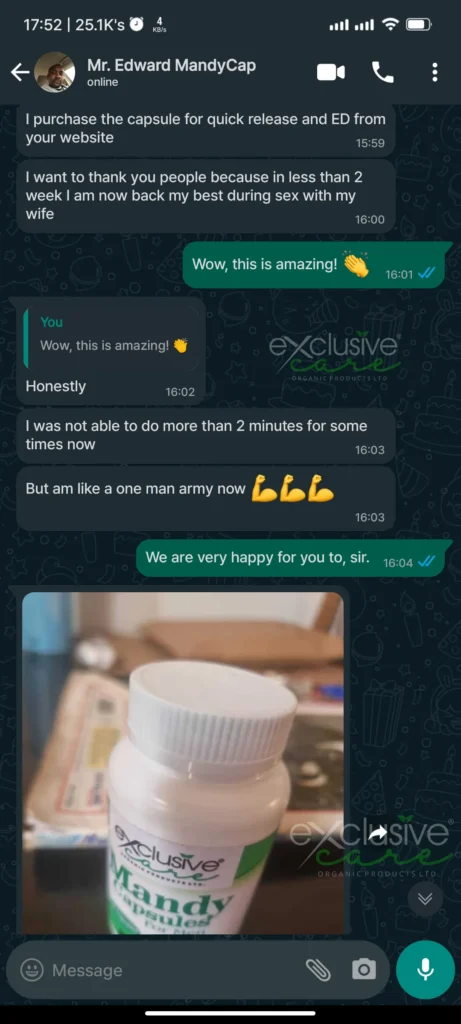This screenshot has height=1024, width=461.
Task: Tap the 'not able to do more than 2 minutes' message
Action: (206, 436)
